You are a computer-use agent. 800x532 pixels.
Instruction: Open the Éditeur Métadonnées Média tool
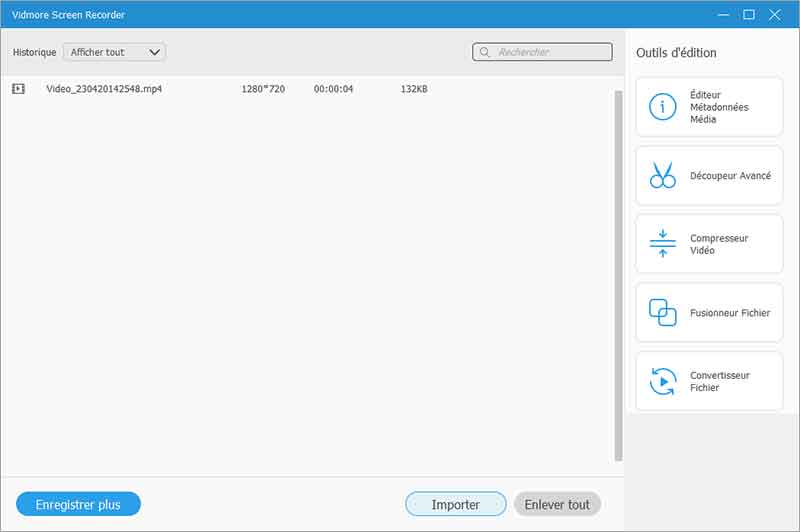click(709, 107)
